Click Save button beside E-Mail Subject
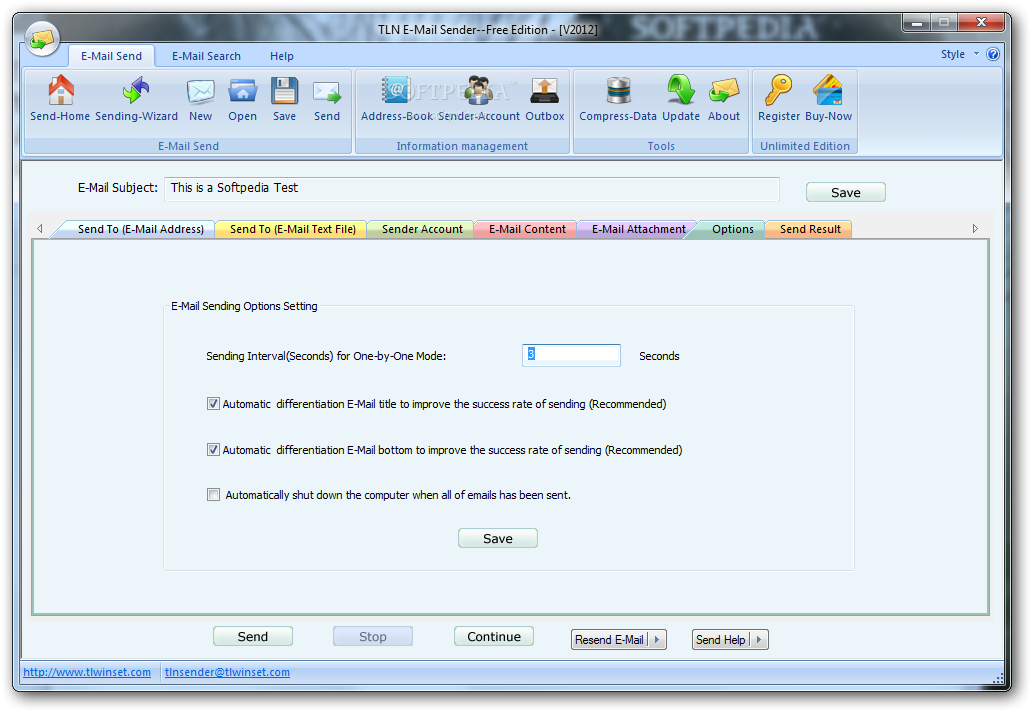The width and height of the screenshot is (1032, 712). pos(846,193)
